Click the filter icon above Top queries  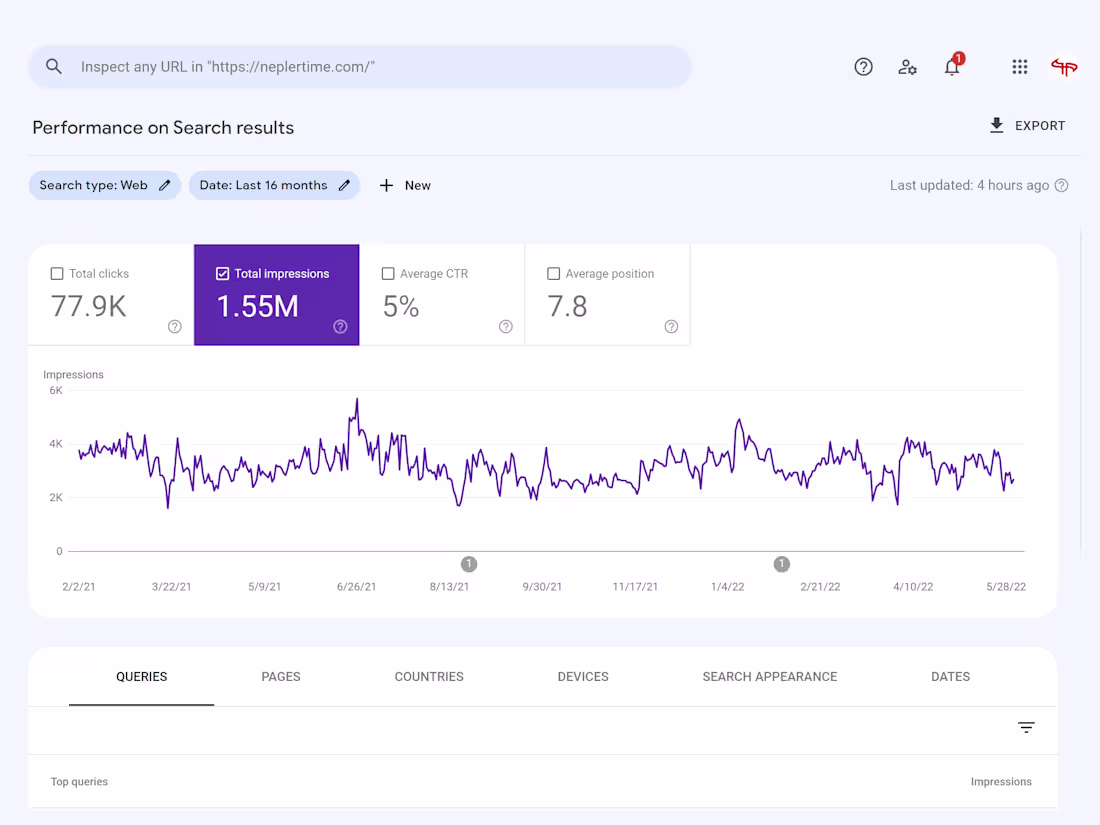(1026, 727)
